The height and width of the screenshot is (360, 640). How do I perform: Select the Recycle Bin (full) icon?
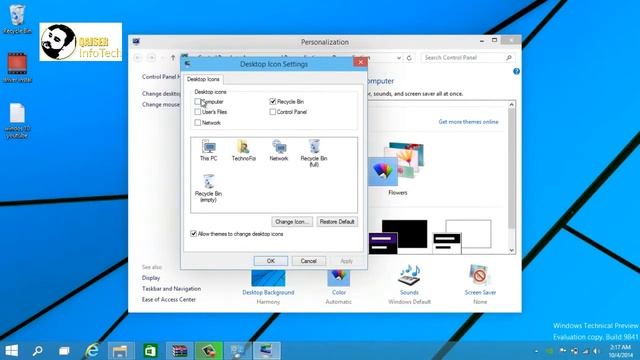click(313, 153)
